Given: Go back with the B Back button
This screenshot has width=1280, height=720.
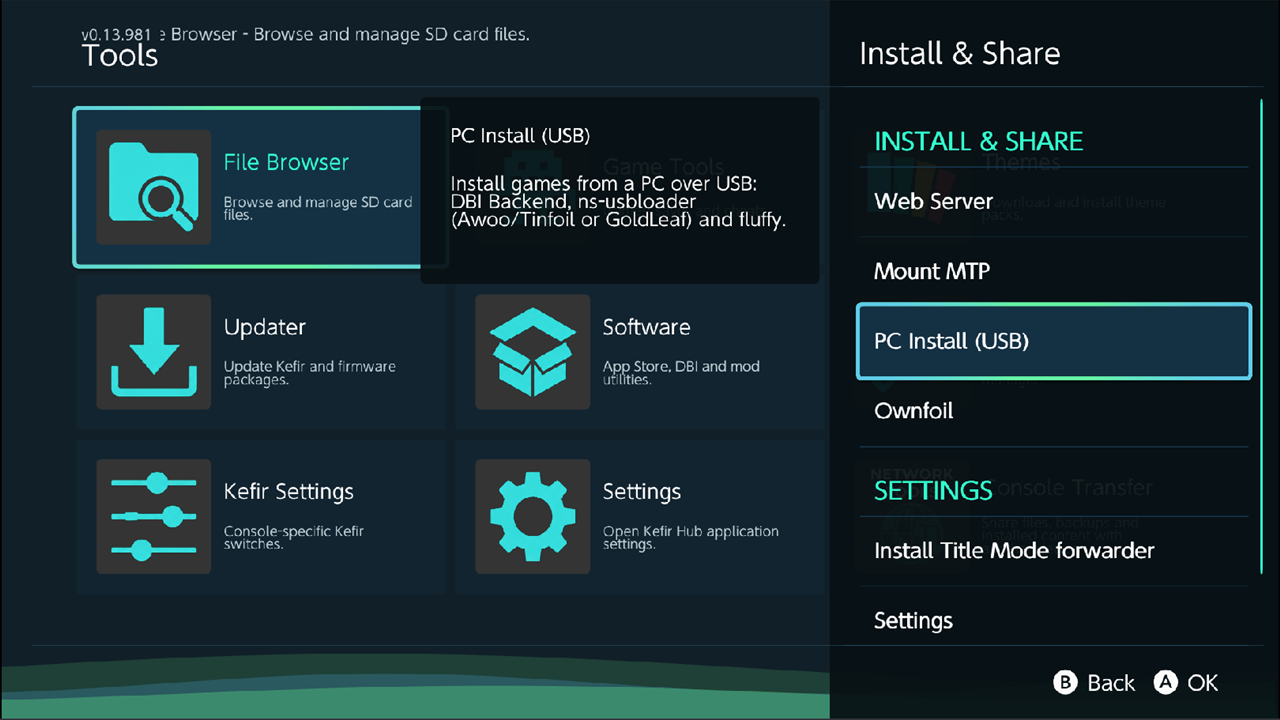Looking at the screenshot, I should click(1095, 683).
